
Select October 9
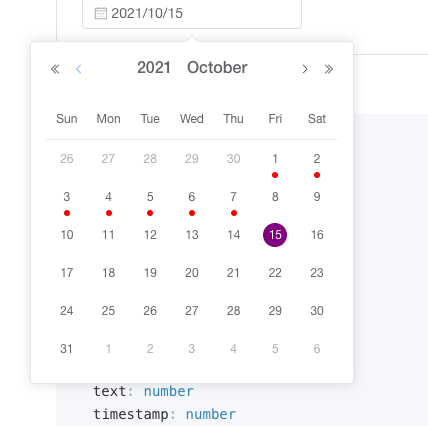317,197
